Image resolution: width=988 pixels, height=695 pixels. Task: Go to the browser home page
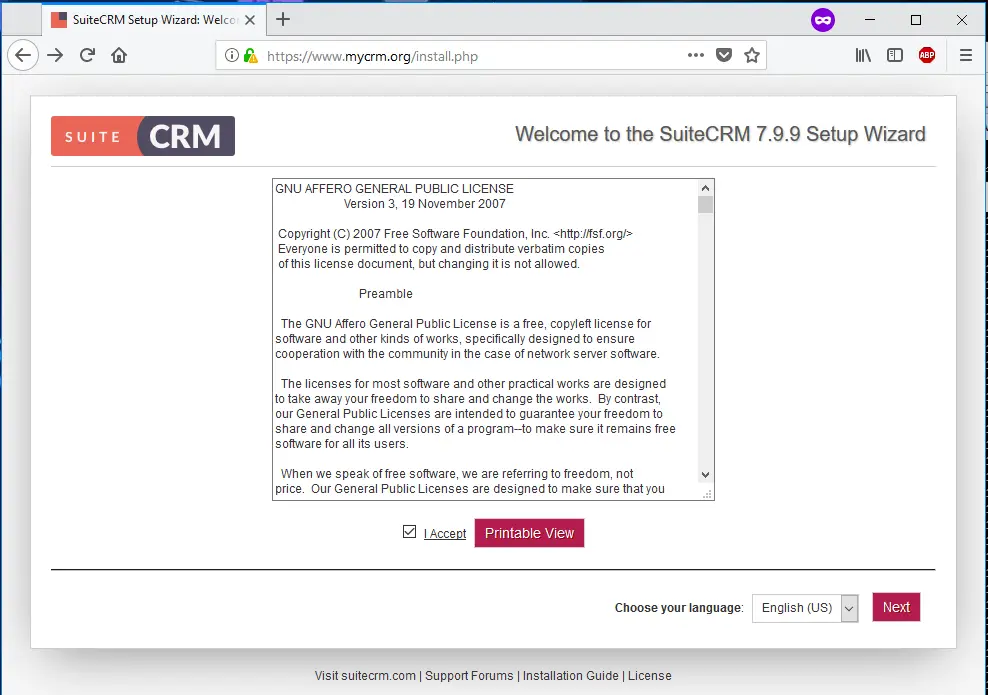119,55
